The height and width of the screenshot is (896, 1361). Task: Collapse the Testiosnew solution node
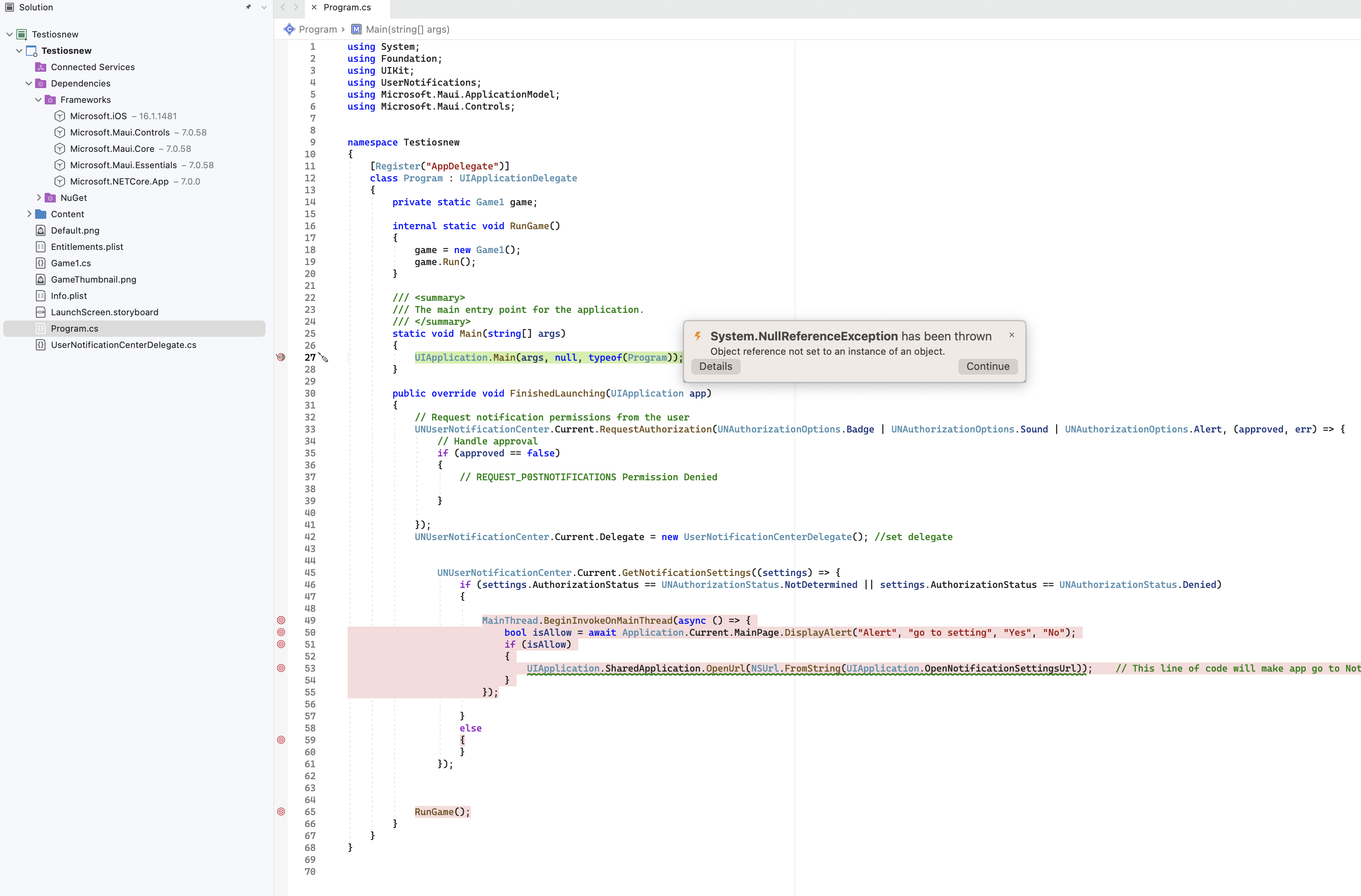click(x=10, y=34)
